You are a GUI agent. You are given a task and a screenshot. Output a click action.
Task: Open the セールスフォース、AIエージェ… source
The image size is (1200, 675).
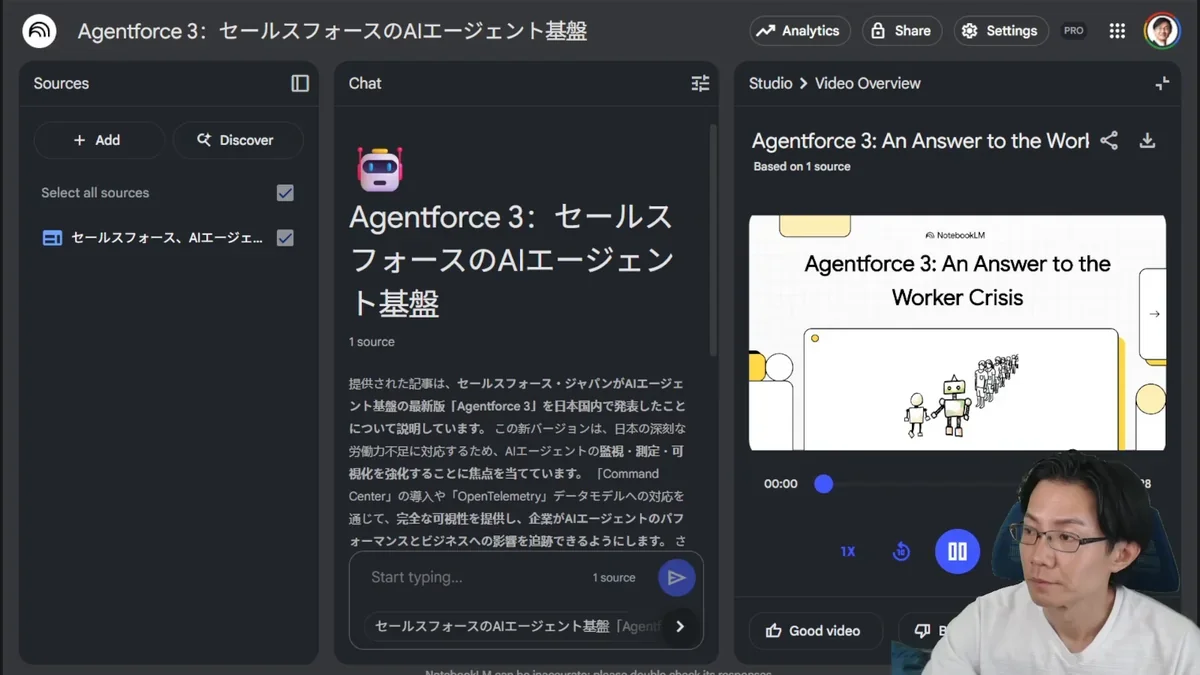167,238
